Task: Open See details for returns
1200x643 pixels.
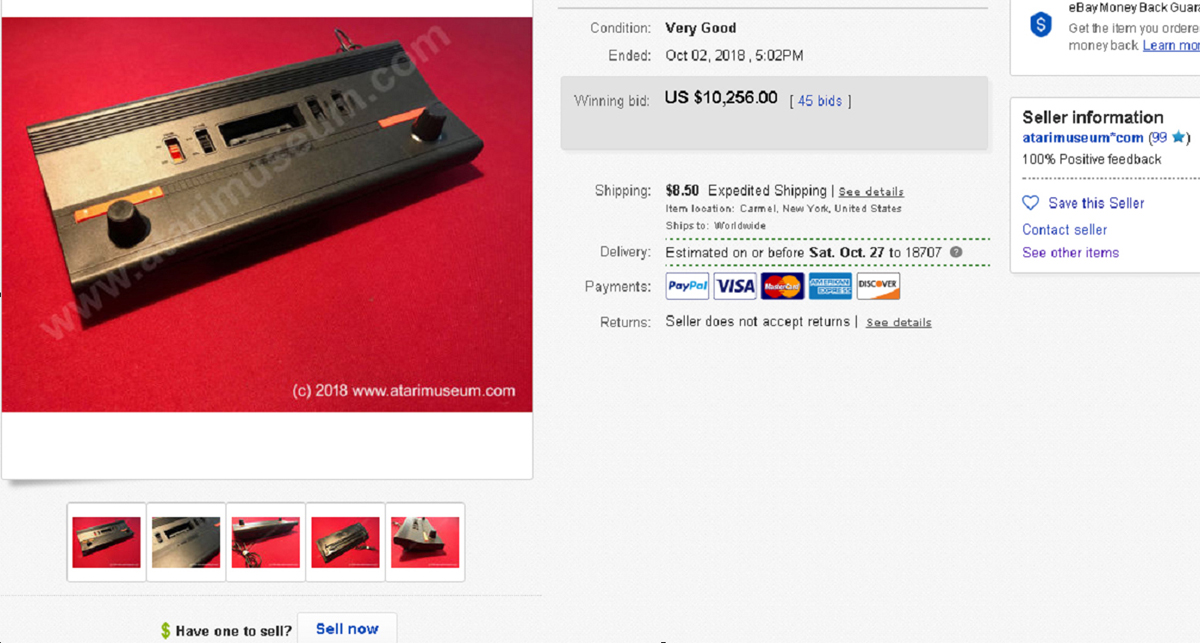Action: click(899, 323)
